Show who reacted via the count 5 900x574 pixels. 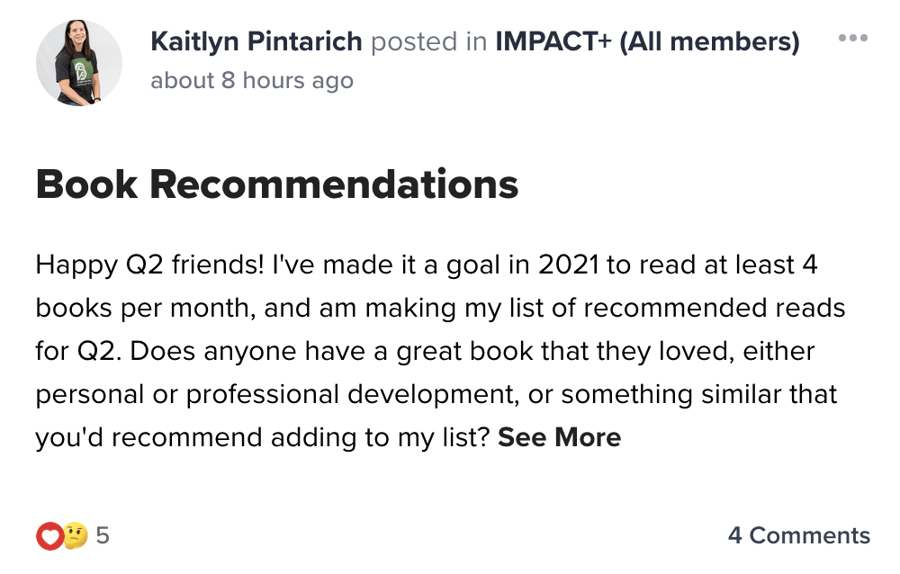click(x=102, y=536)
